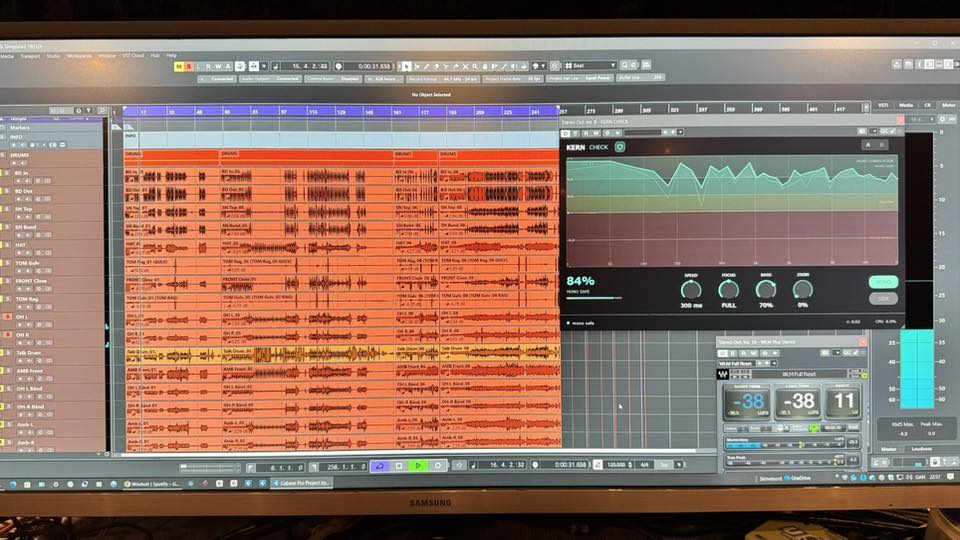Choose the Erase tool in toolbar
960x540 pixels.
tap(436, 66)
